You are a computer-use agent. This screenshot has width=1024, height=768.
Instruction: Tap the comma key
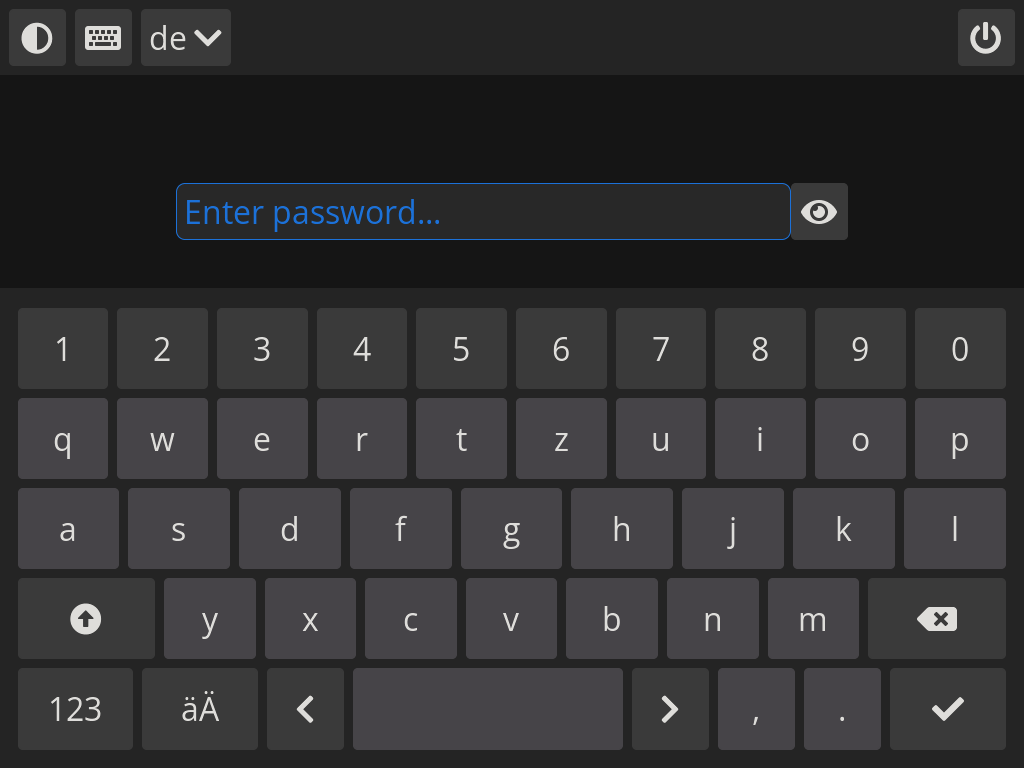[x=756, y=709]
